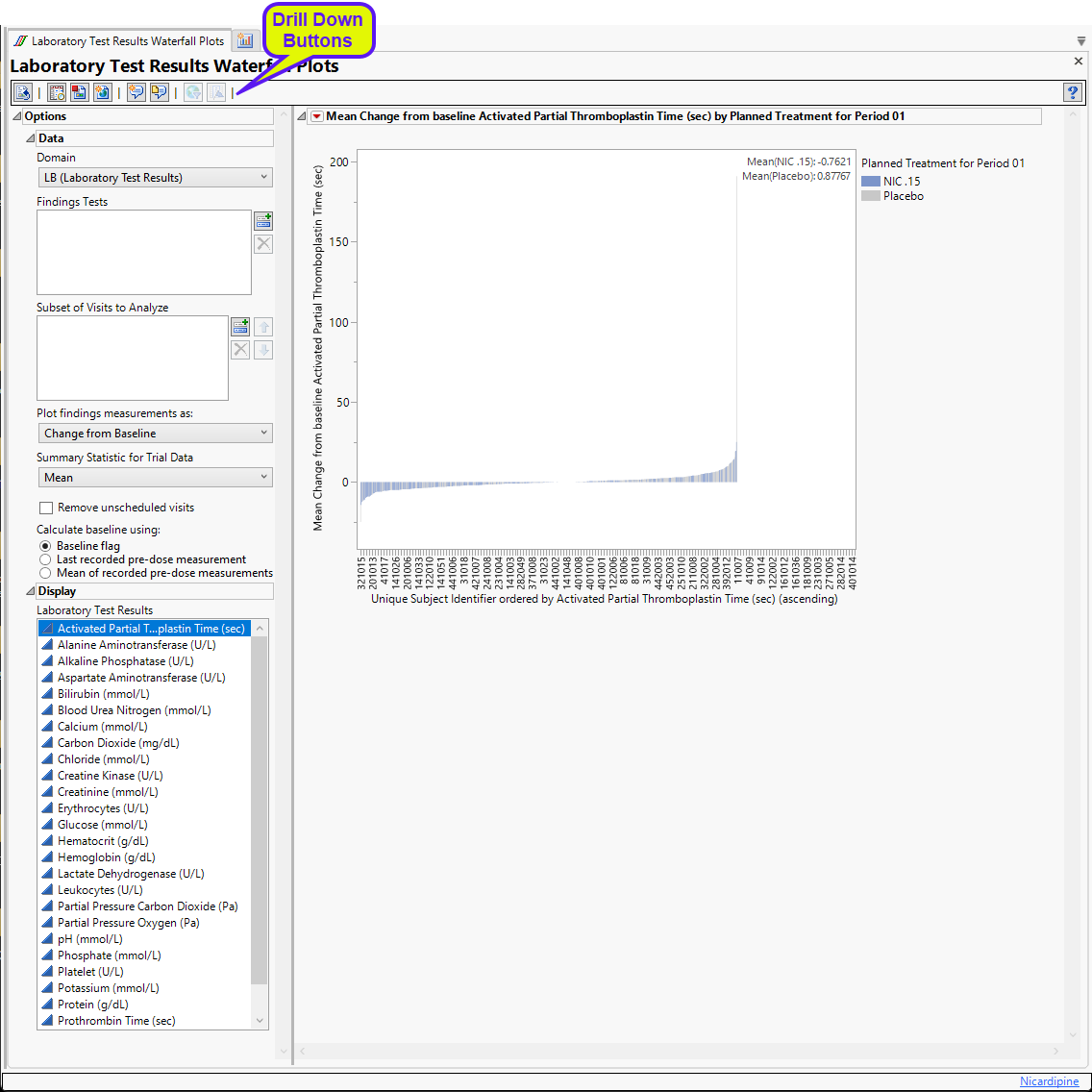Open Plot findings measurements as dropdown
The image size is (1092, 1092).
[x=154, y=434]
